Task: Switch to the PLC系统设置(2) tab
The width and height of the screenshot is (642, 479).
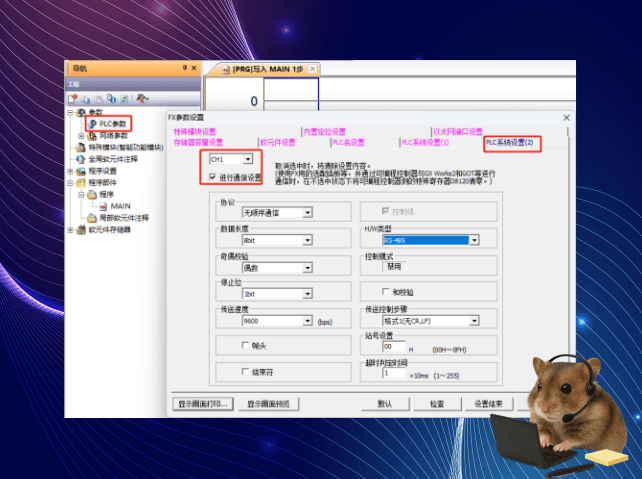Action: coord(510,142)
